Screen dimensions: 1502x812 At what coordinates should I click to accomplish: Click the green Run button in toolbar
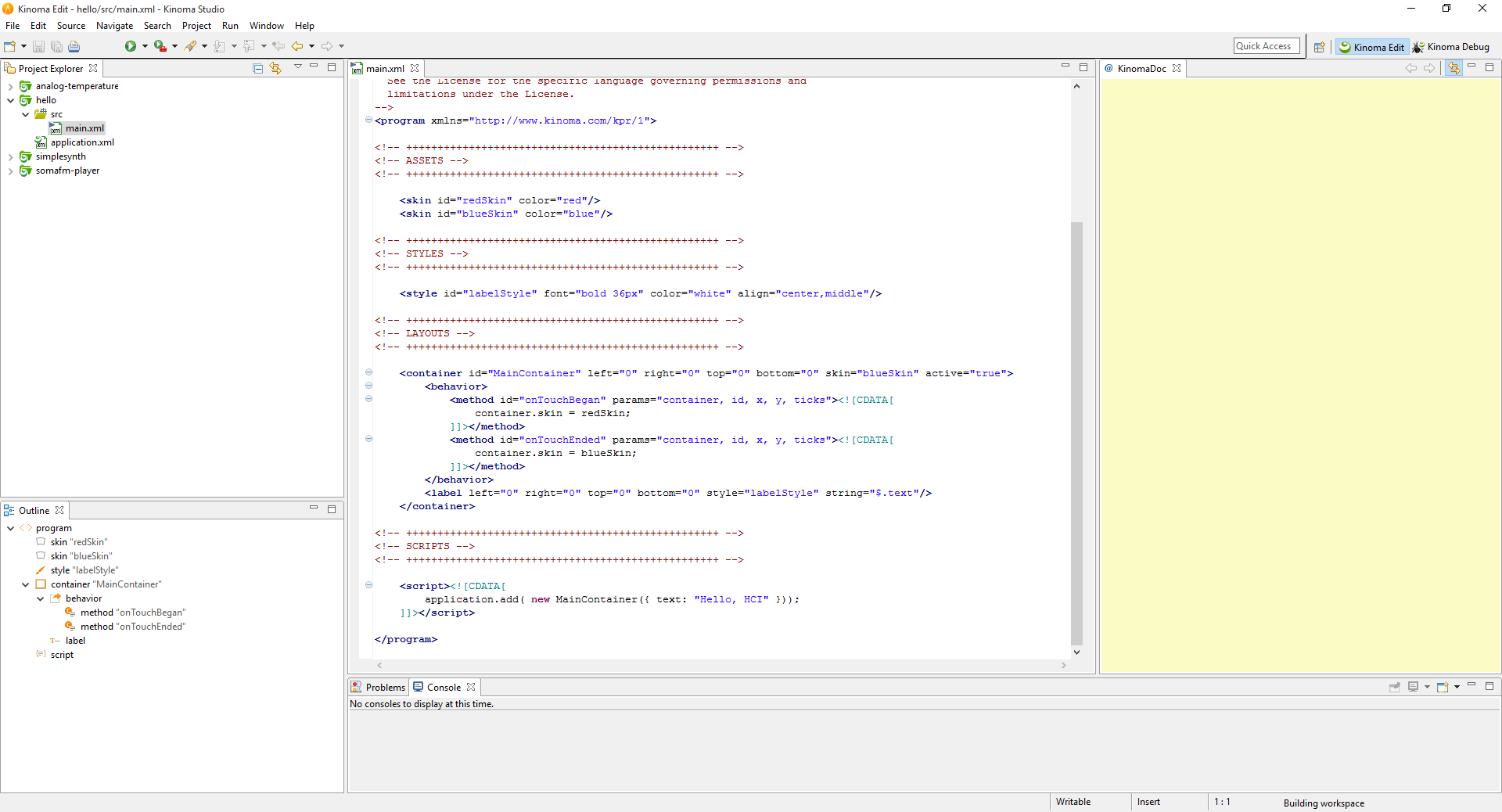click(x=130, y=47)
